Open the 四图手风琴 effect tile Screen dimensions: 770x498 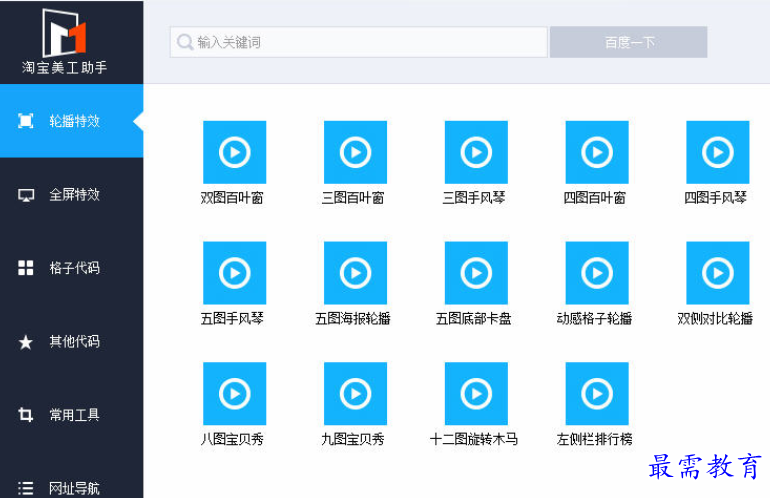pos(718,152)
